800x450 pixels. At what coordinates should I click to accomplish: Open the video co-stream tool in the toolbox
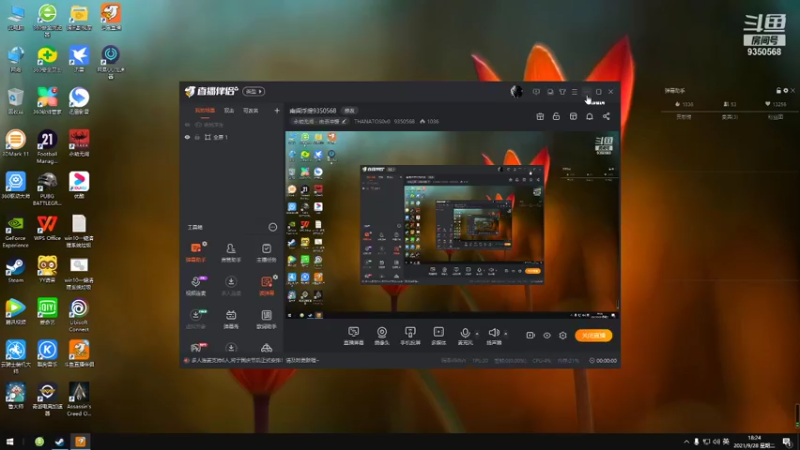pyautogui.click(x=196, y=286)
